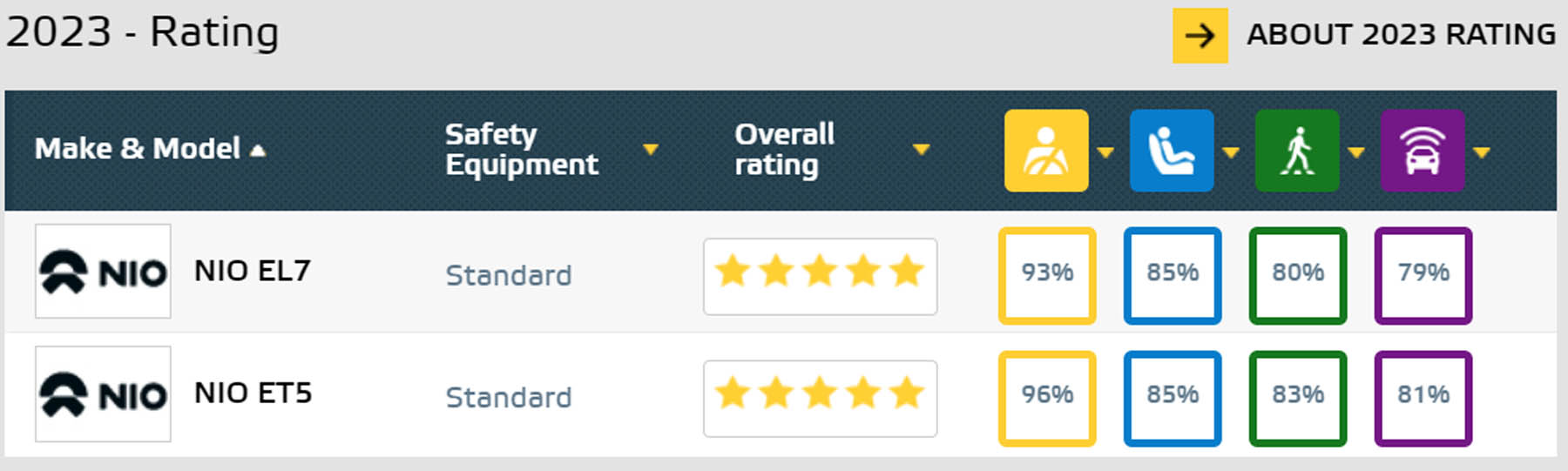The height and width of the screenshot is (471, 1568).
Task: Open the NIO ET5 model link
Action: pos(253,393)
